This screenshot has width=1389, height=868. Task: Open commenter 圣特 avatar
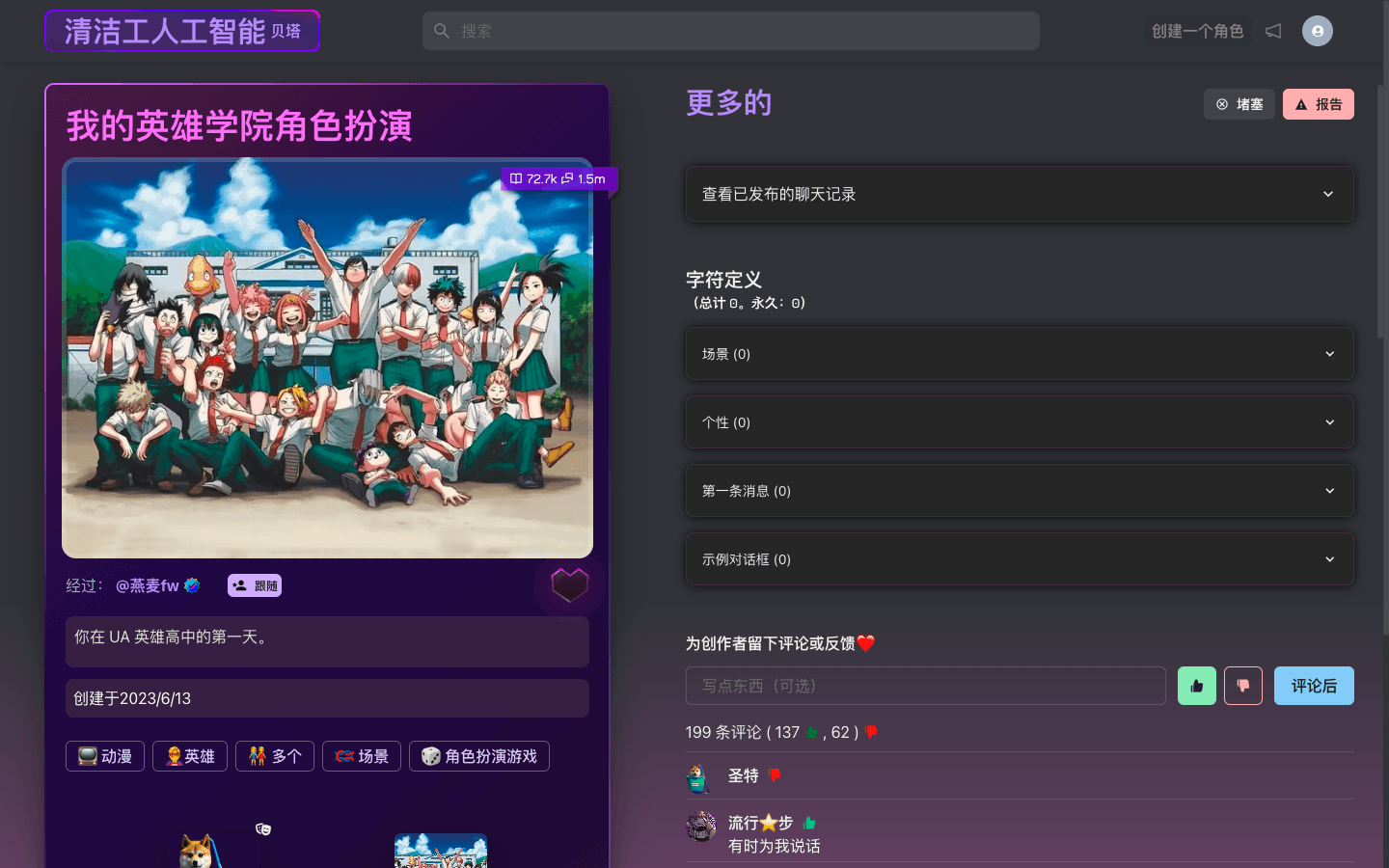point(699,777)
